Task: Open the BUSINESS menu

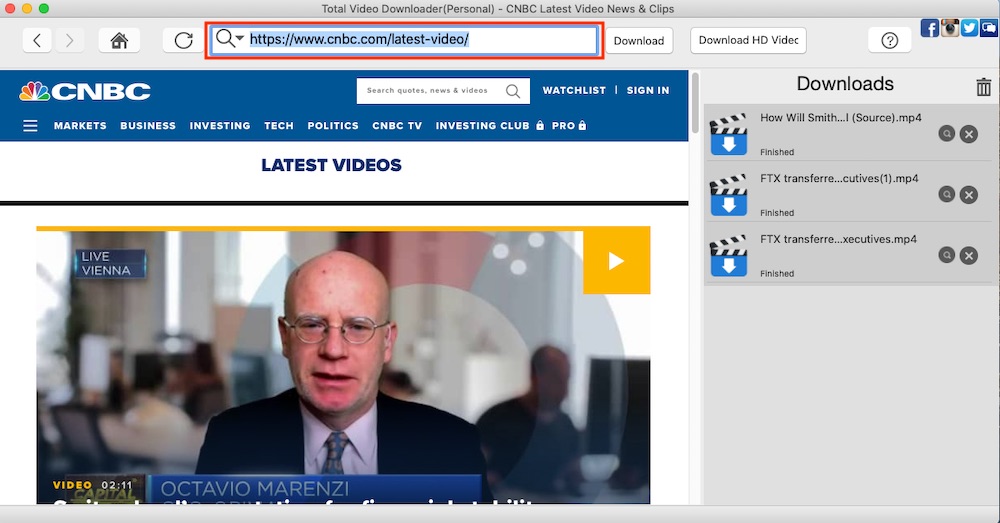Action: click(148, 126)
